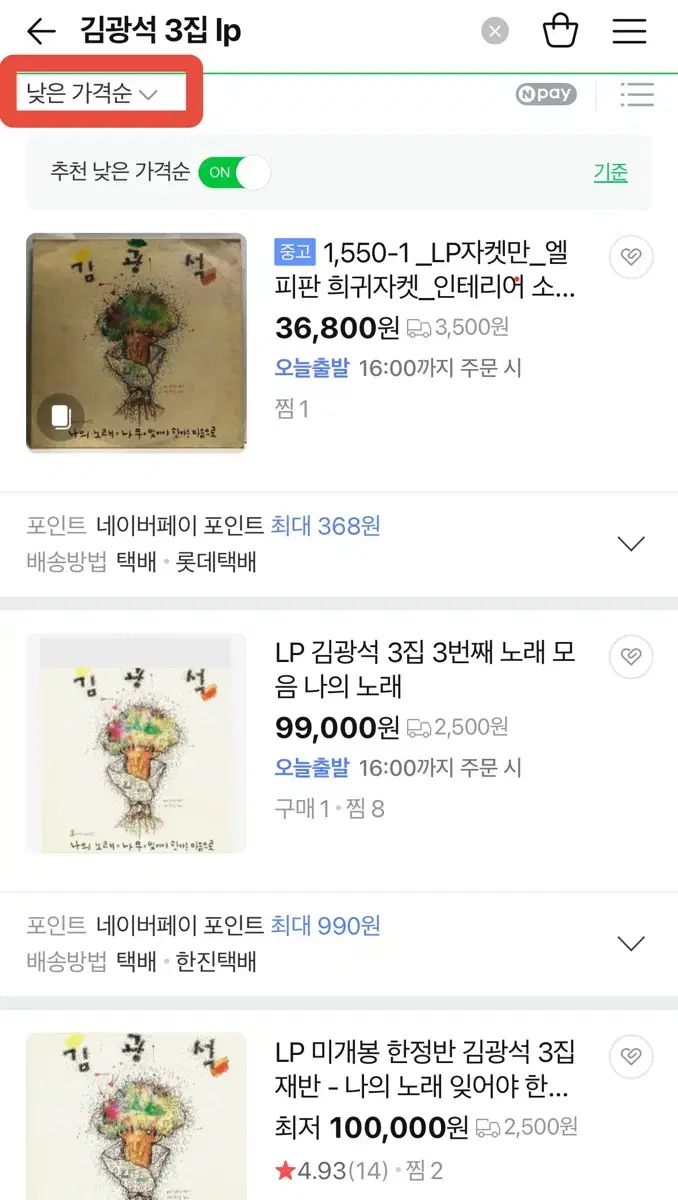
Task: Open listing titled 1,550-1 _LP자켓만
Action: click(425, 269)
